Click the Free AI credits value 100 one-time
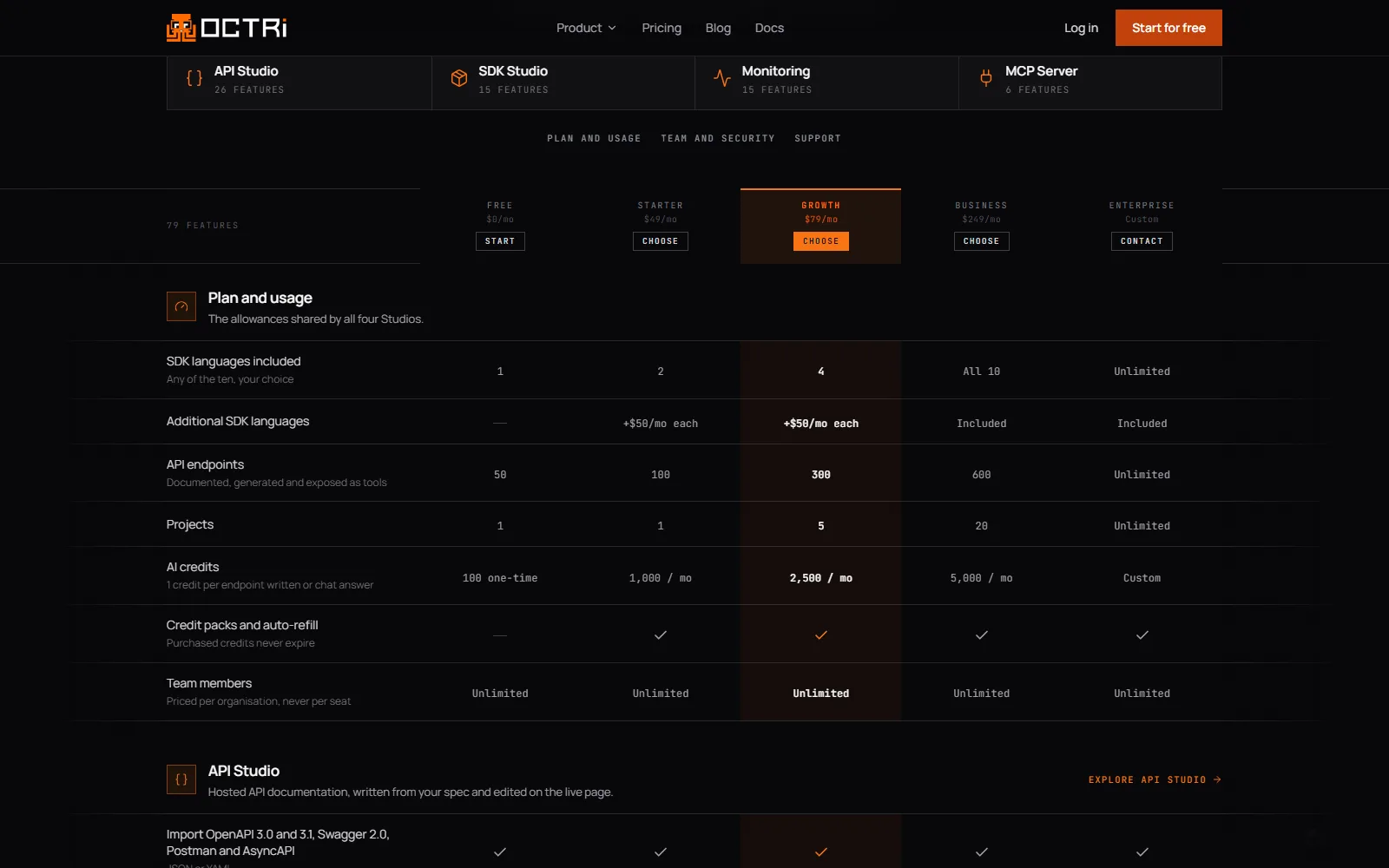The height and width of the screenshot is (868, 1389). (x=500, y=578)
